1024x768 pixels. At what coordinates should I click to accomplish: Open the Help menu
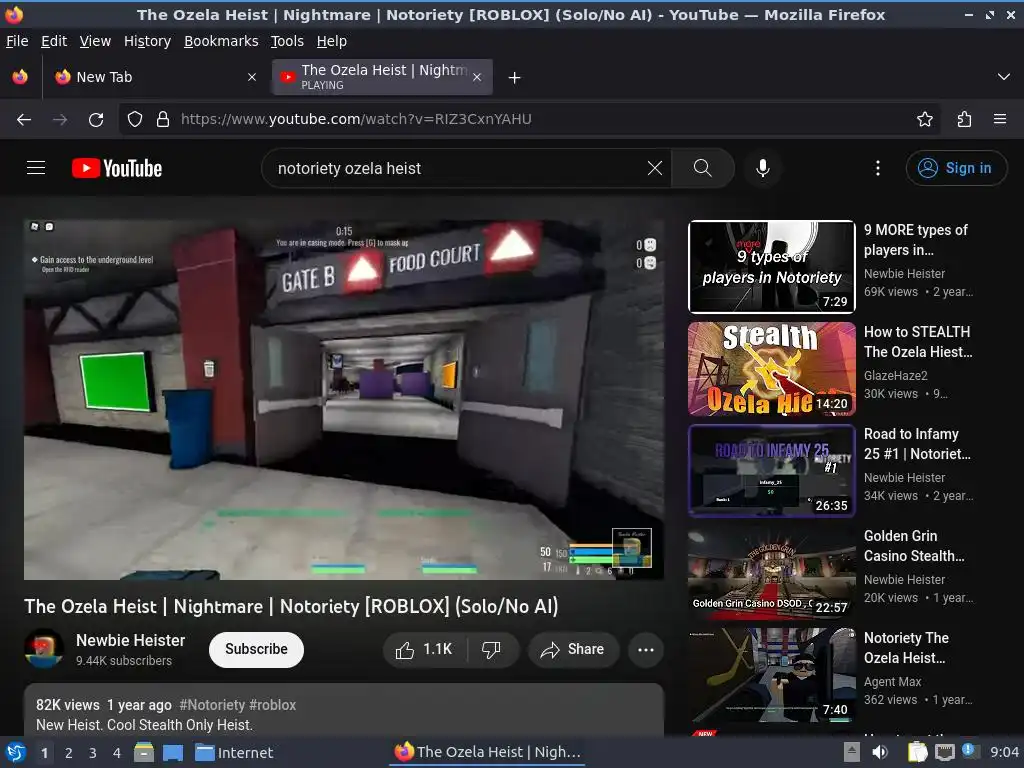(x=332, y=41)
